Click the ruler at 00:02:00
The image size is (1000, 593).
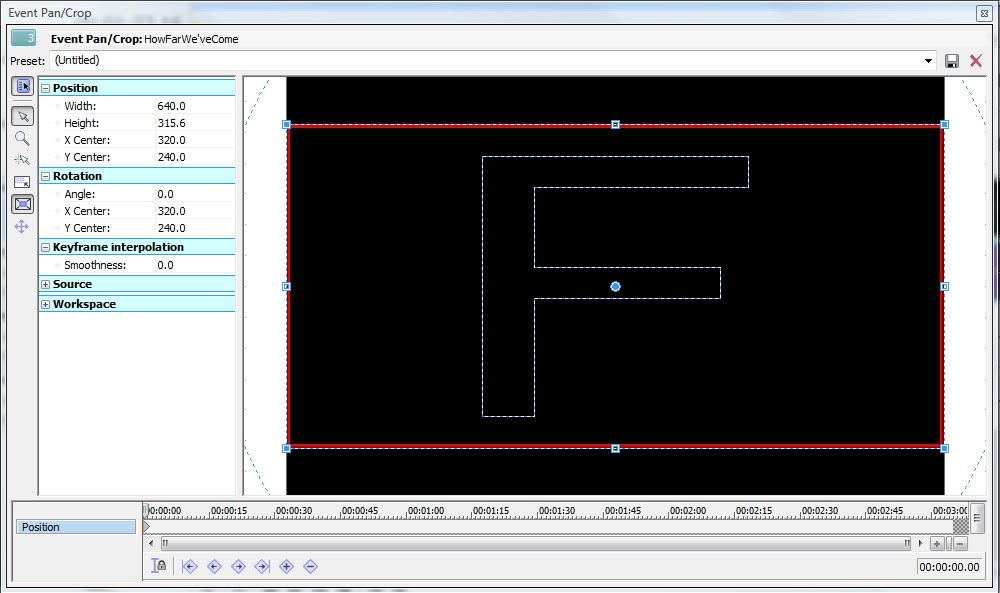688,511
